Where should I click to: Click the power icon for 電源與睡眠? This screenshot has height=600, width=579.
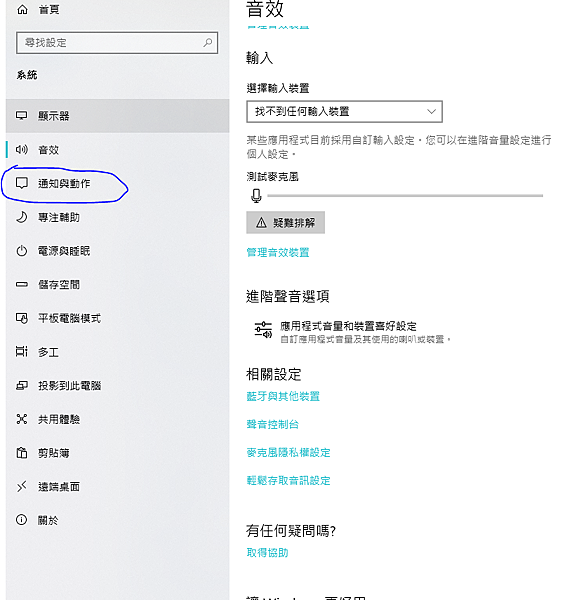pos(21,251)
